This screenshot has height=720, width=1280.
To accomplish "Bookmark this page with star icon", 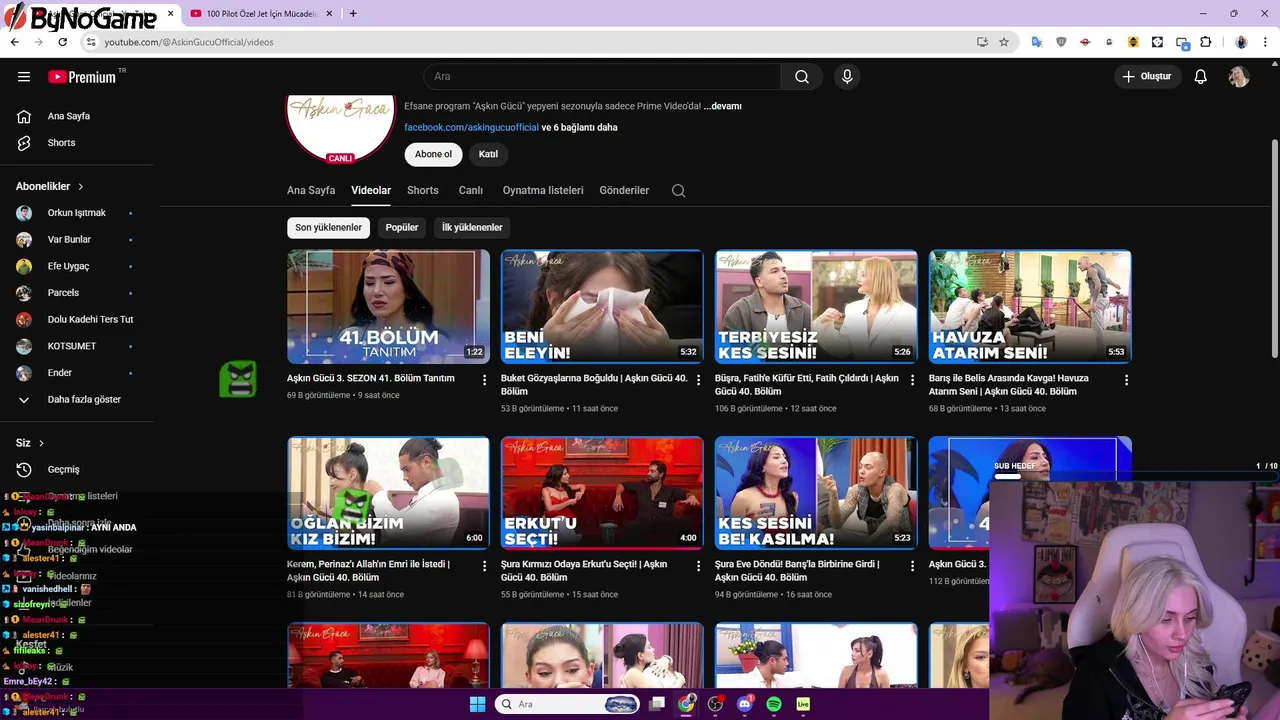I will pos(1004,42).
